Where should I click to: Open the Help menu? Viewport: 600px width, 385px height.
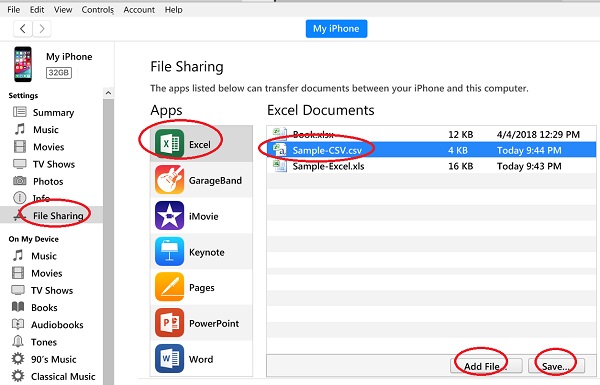[x=173, y=10]
